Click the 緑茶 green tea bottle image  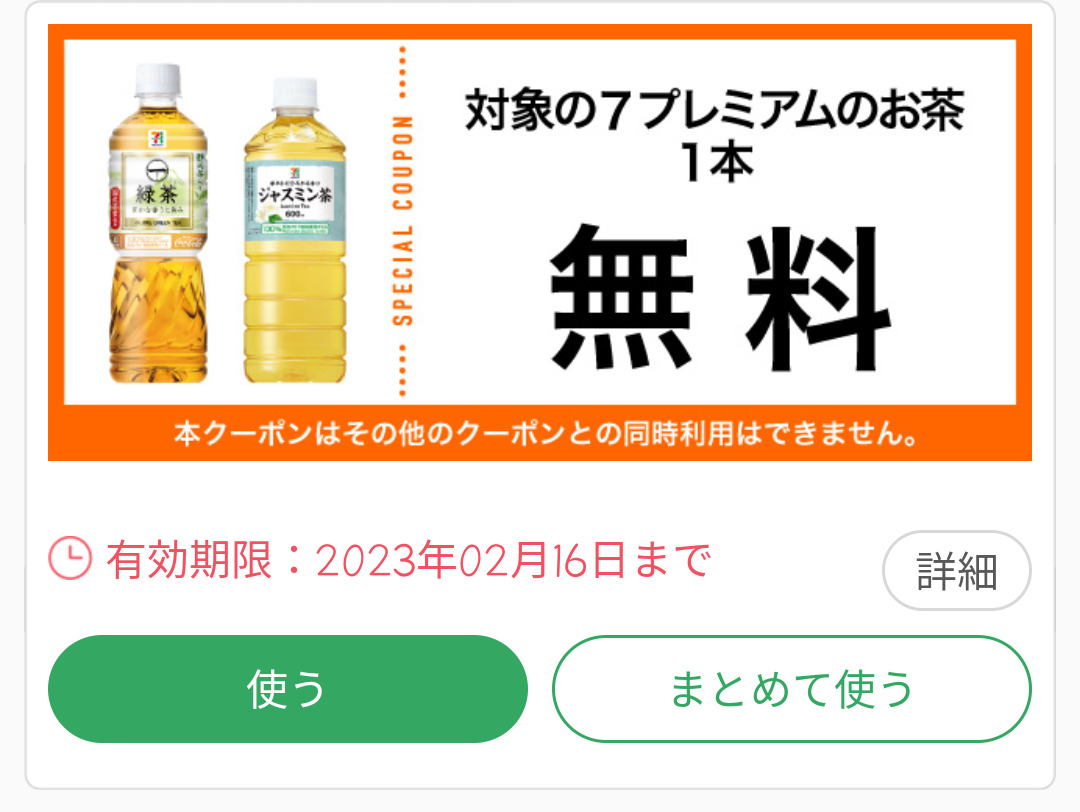[158, 223]
